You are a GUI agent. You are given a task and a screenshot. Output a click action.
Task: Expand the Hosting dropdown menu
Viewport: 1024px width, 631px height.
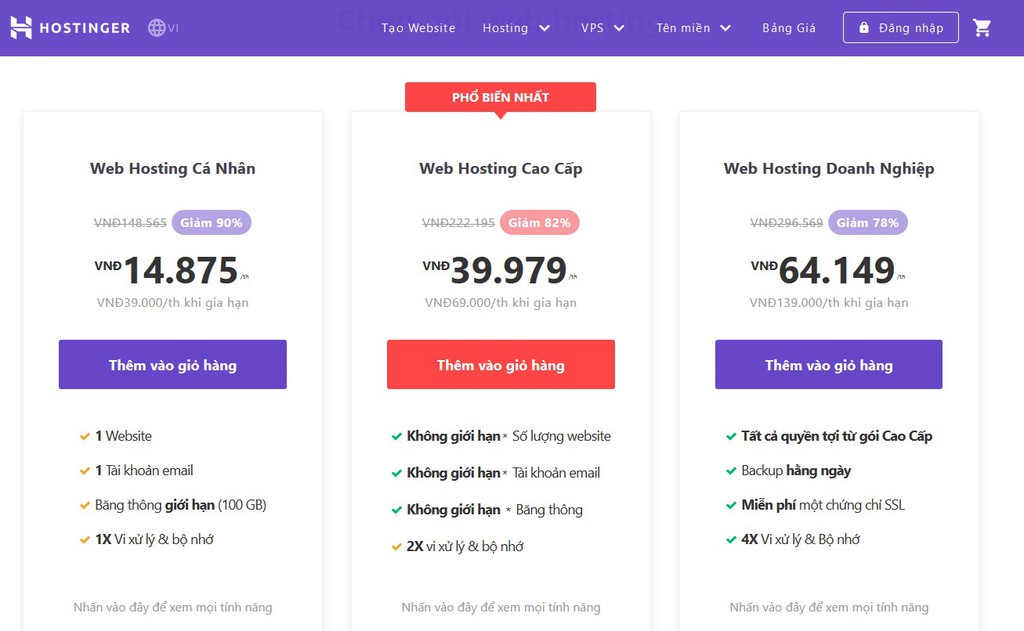tap(516, 28)
